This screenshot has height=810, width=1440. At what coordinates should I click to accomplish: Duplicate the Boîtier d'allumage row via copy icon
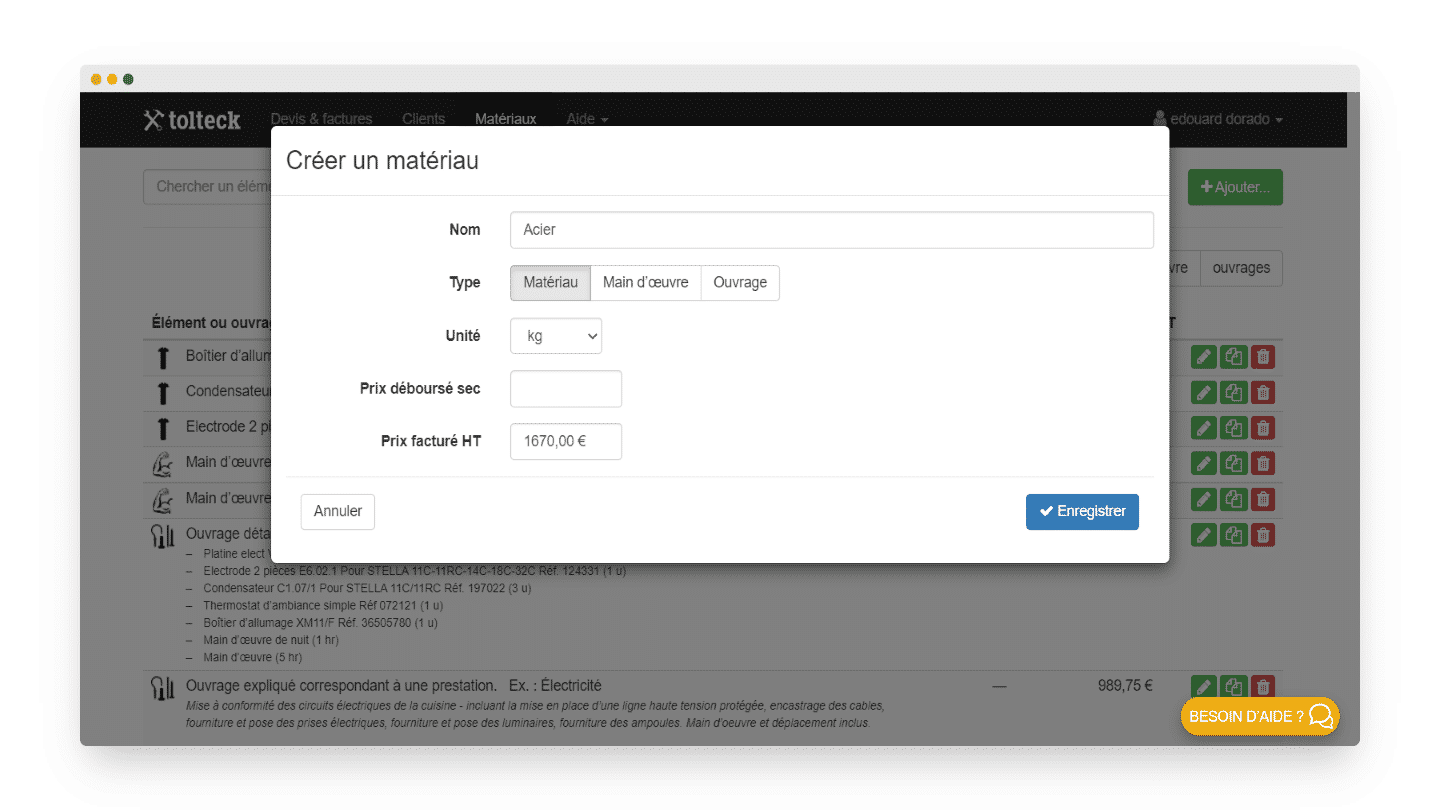pyautogui.click(x=1234, y=357)
